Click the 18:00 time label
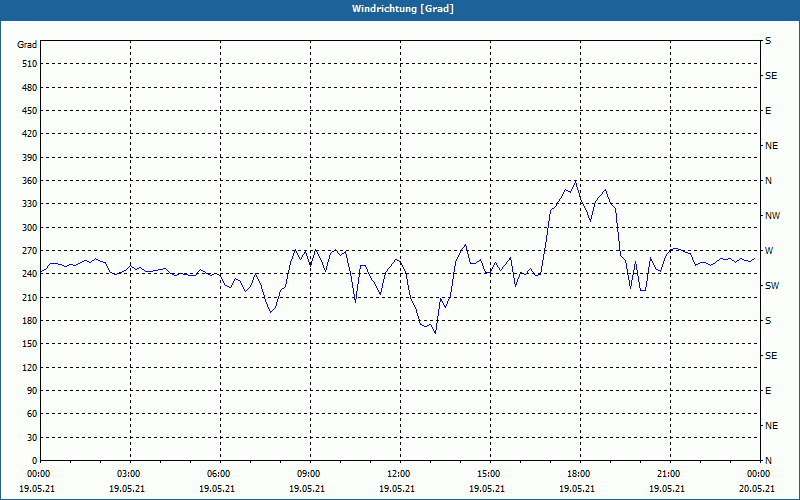800x500 pixels. click(580, 474)
